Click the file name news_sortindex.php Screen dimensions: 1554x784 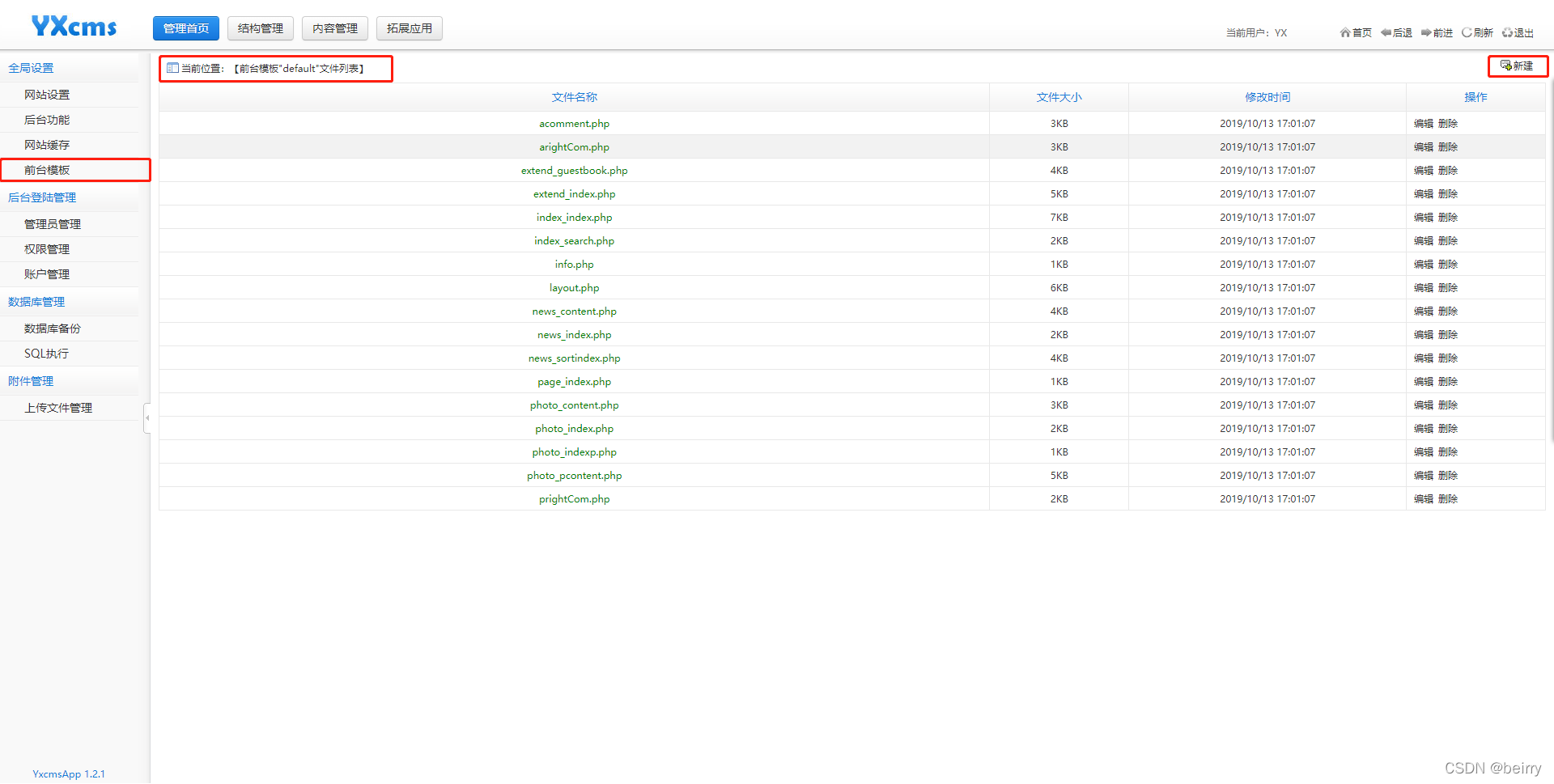[x=575, y=358]
